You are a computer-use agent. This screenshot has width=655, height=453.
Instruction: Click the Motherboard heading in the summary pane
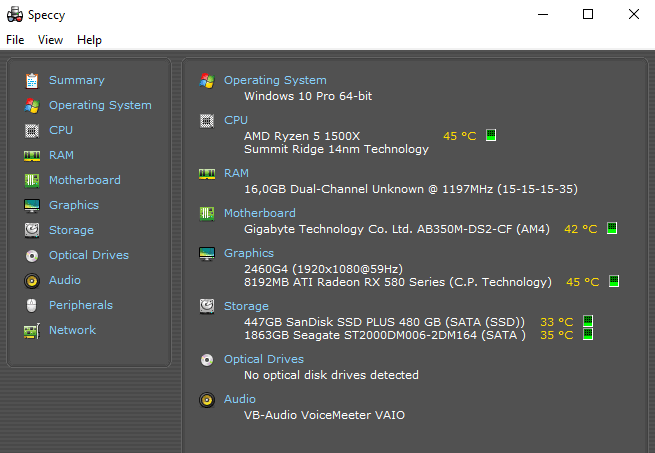pos(259,213)
